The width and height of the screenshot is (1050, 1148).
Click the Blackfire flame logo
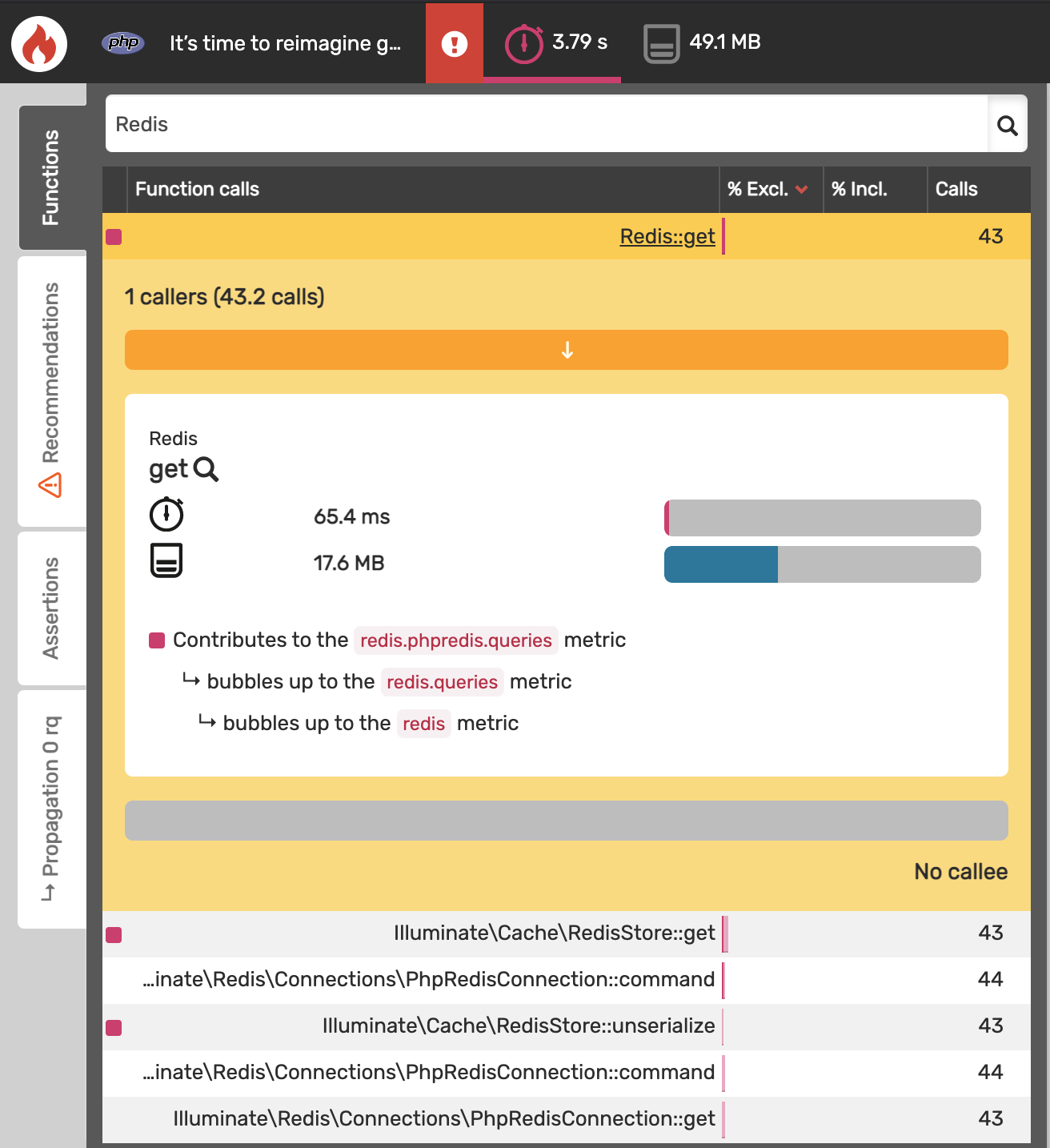pos(38,43)
